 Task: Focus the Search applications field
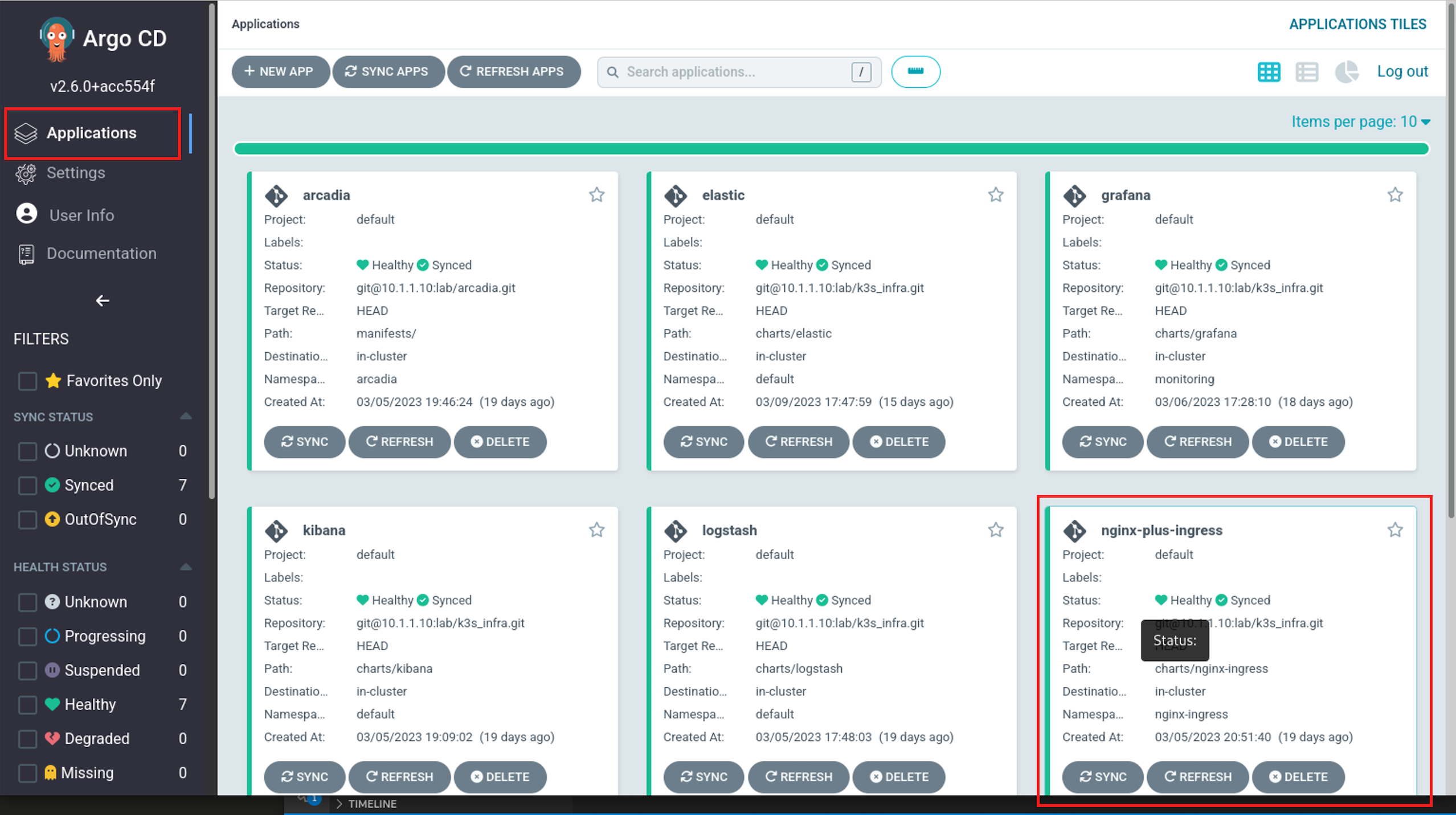click(x=739, y=72)
